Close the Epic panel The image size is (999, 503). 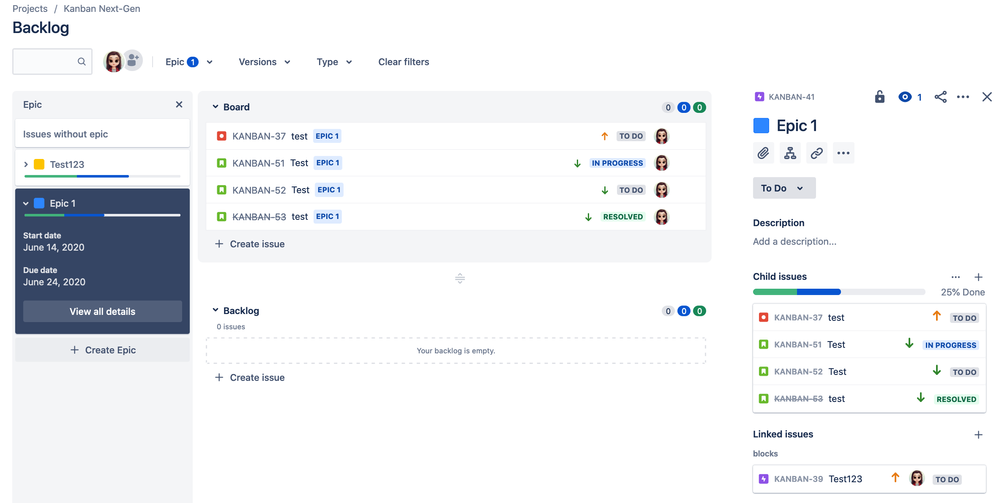pyautogui.click(x=179, y=105)
